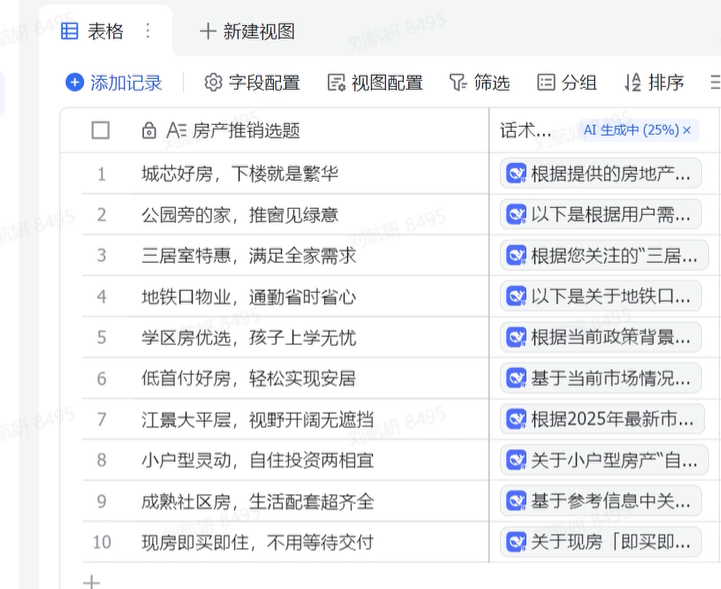Open AI result 以下是关于地铁口...
Image resolution: width=721 pixels, height=589 pixels.
pos(601,296)
